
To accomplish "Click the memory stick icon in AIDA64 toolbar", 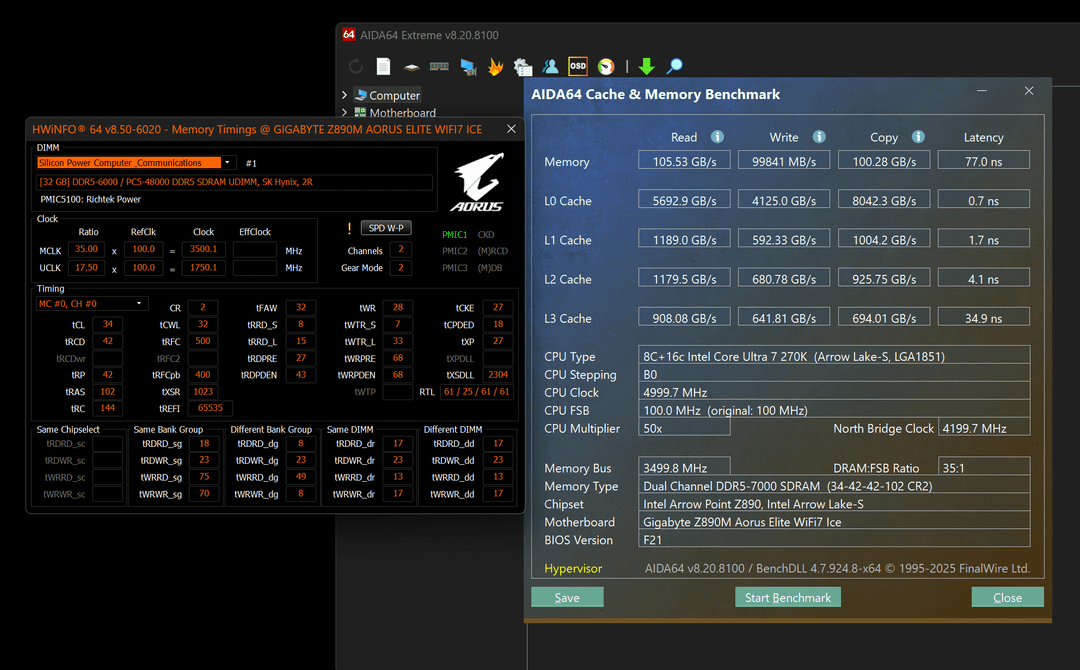I will [439, 66].
